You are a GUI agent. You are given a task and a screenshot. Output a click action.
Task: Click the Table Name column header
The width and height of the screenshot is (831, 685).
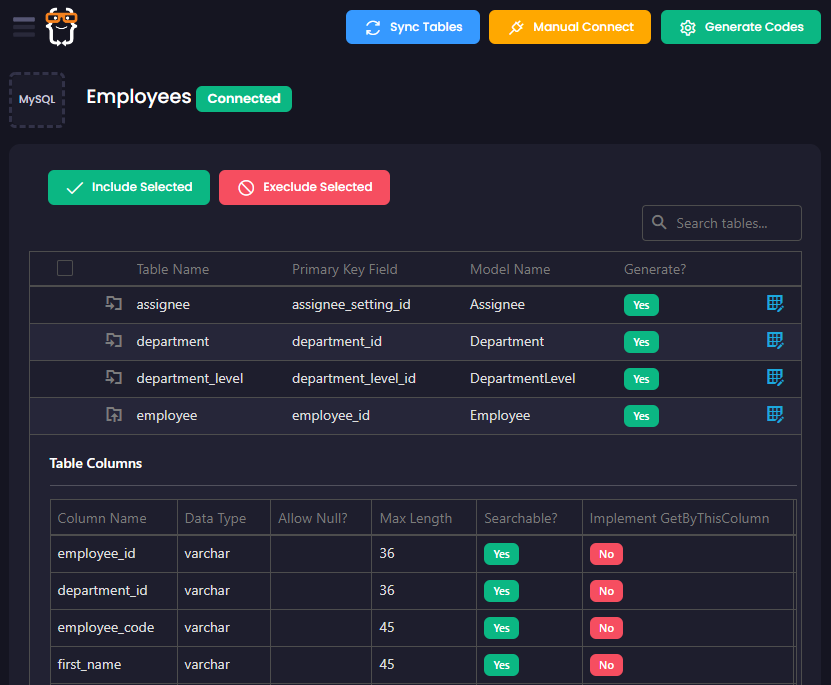coord(173,269)
